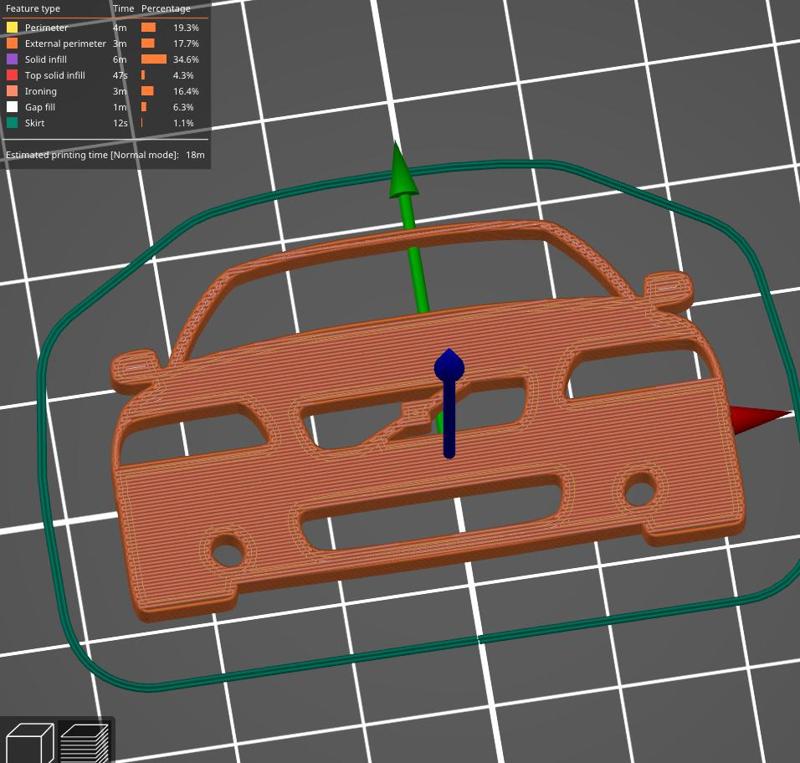Viewport: 800px width, 763px height.
Task: Click the red X-axis arrow tip
Action: pyautogui.click(x=759, y=419)
